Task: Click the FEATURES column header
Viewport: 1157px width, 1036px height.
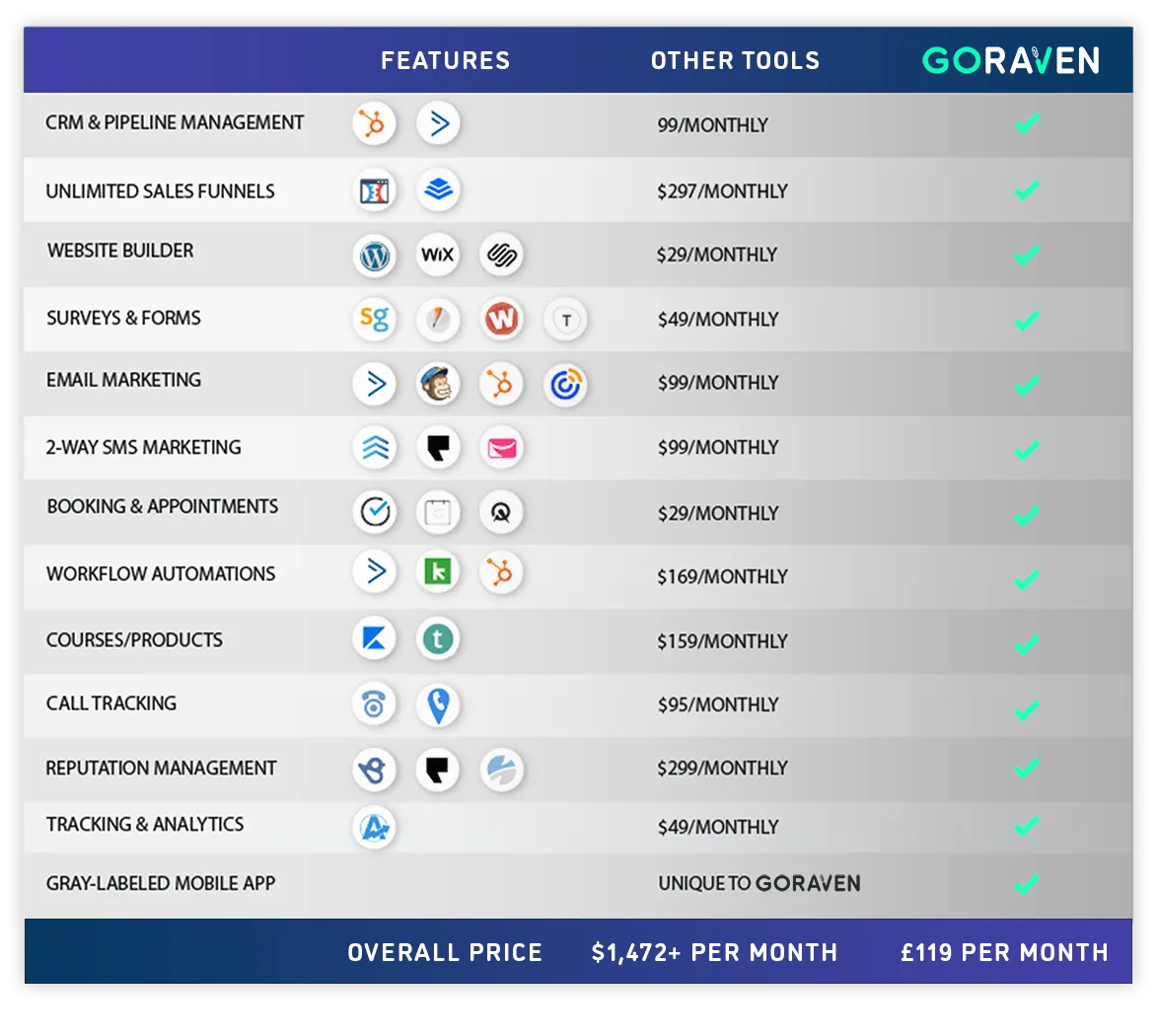Action: (446, 60)
